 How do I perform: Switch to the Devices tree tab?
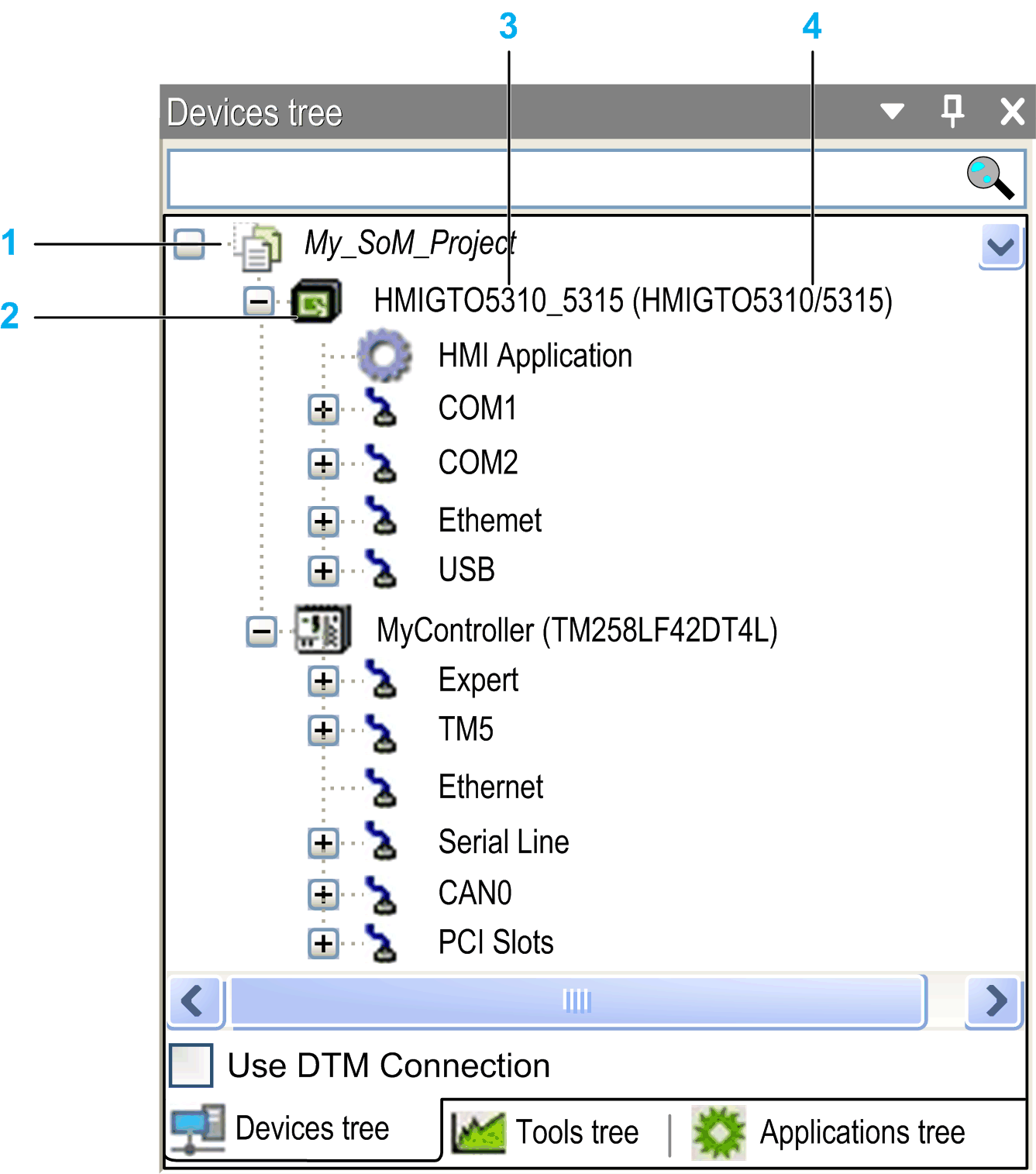[303, 1129]
